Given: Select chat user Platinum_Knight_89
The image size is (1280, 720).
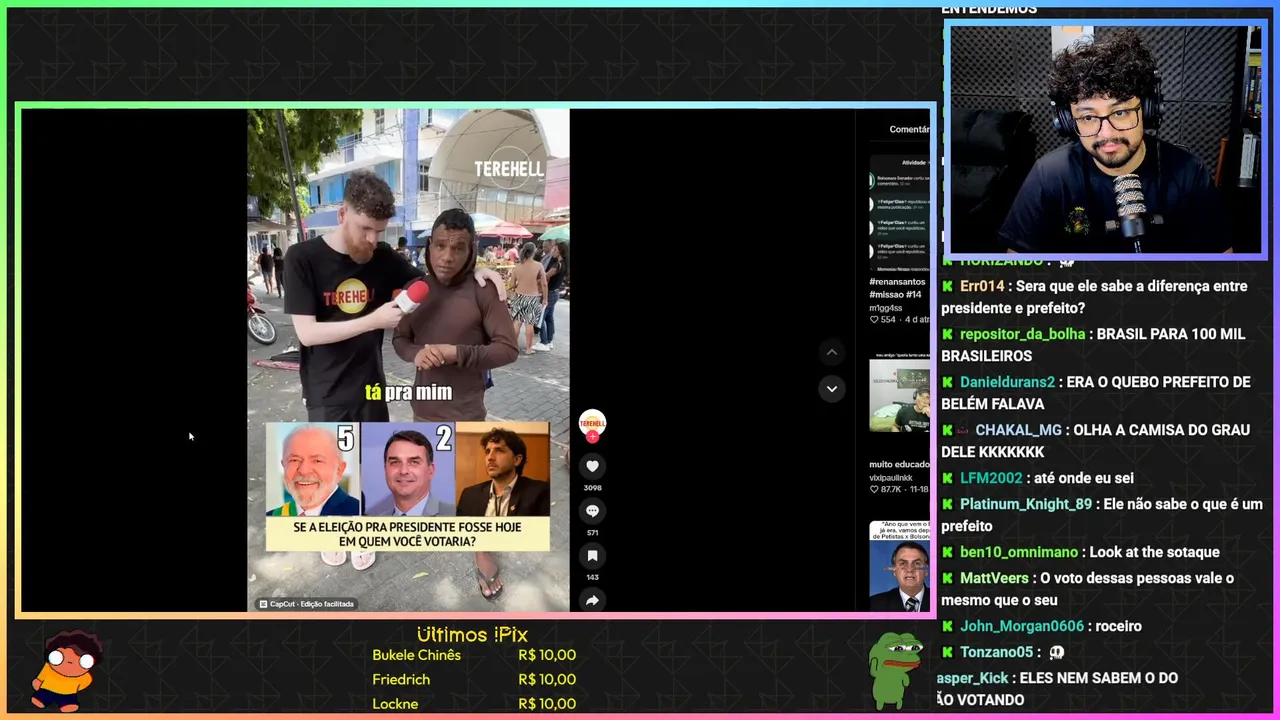Looking at the screenshot, I should [x=1026, y=504].
